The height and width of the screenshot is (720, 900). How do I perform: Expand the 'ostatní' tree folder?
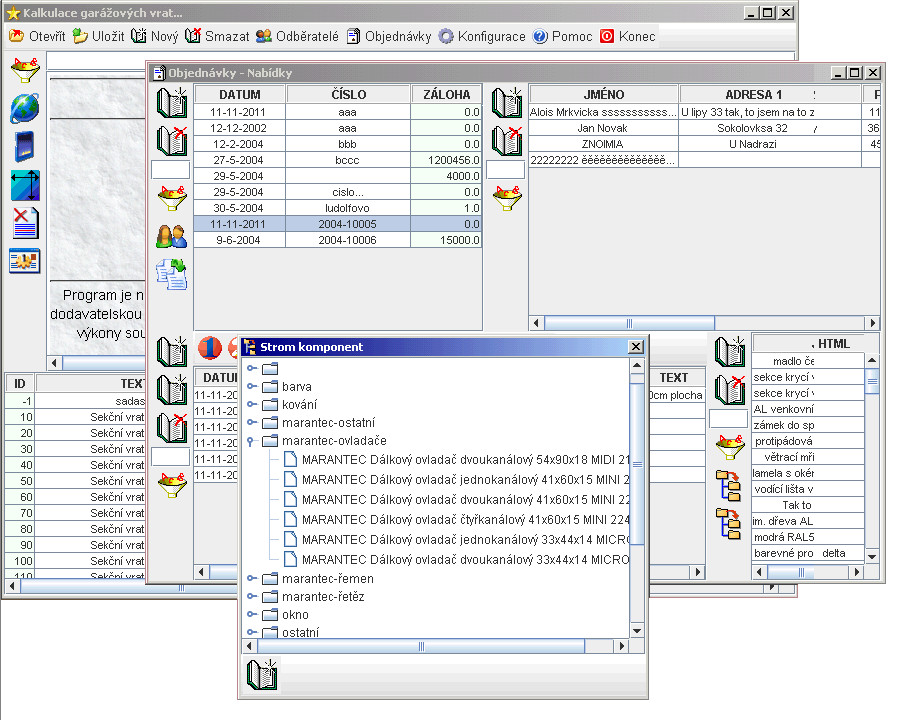click(x=251, y=632)
